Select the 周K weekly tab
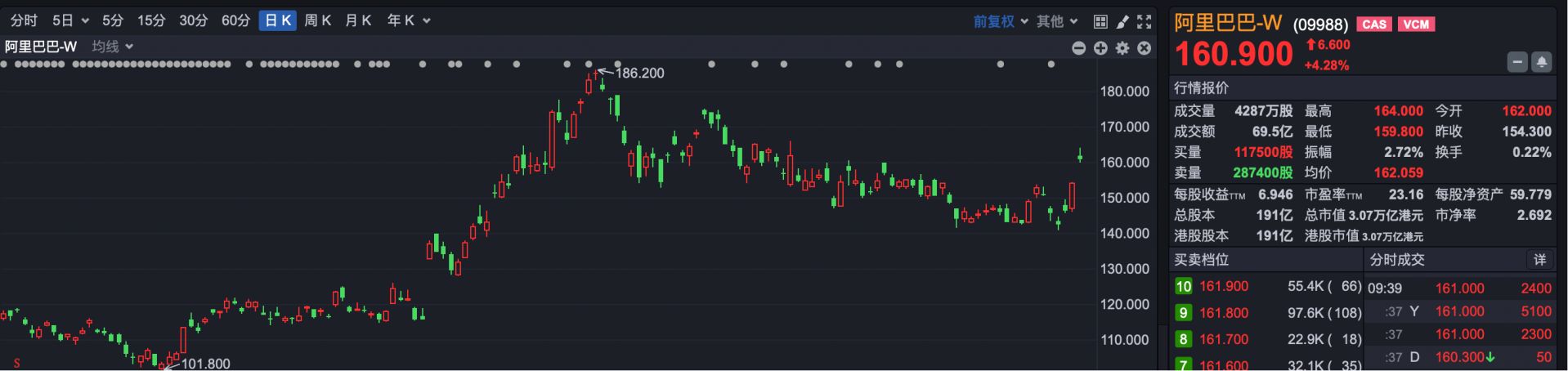 [317, 20]
